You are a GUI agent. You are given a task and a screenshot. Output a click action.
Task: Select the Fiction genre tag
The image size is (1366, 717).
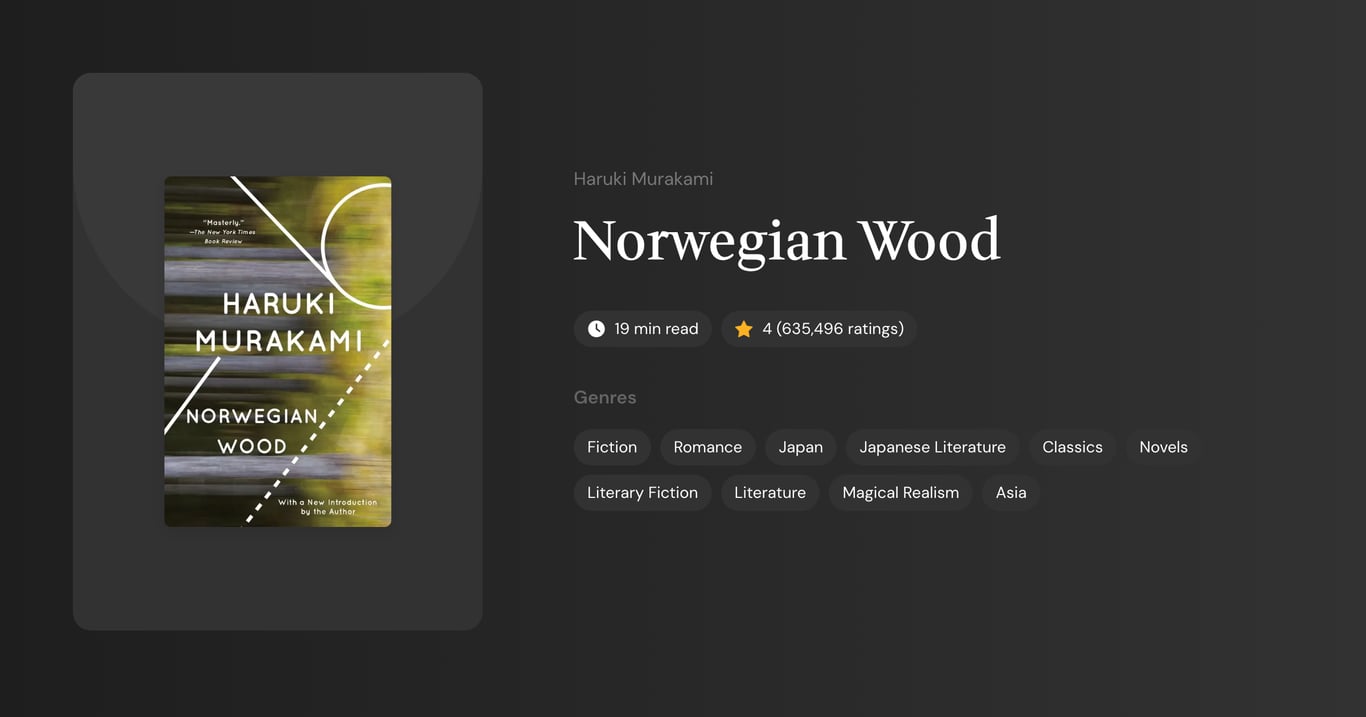(x=612, y=447)
